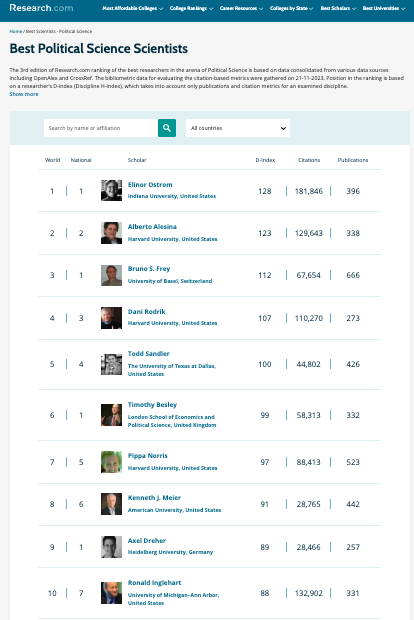Viewport: 414px width, 620px height.
Task: Click Pippa Norris's photo thumbnail
Action: point(112,462)
